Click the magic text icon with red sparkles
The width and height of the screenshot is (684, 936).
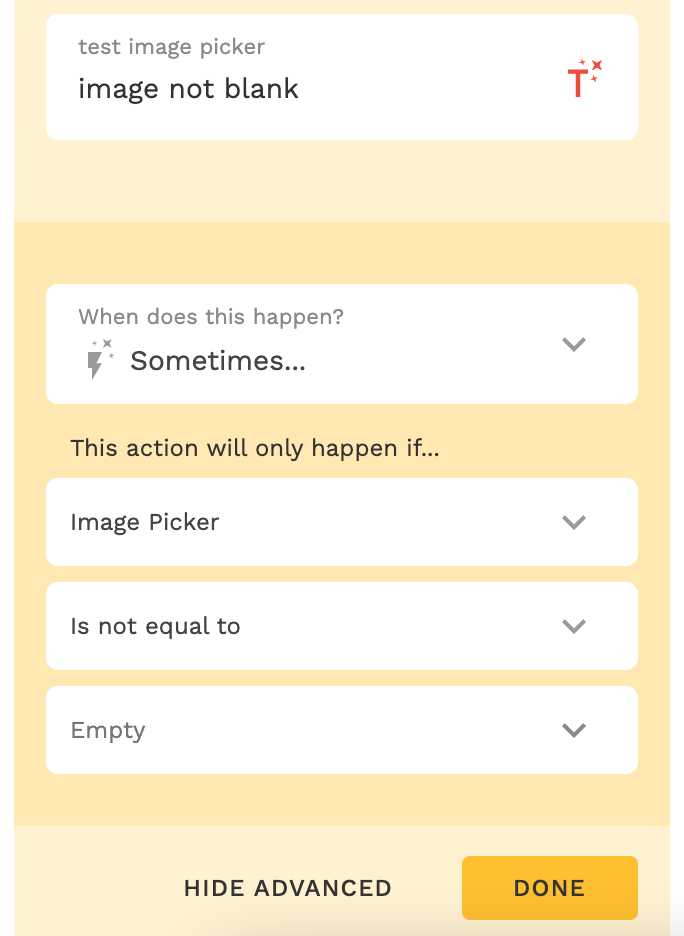tap(584, 79)
